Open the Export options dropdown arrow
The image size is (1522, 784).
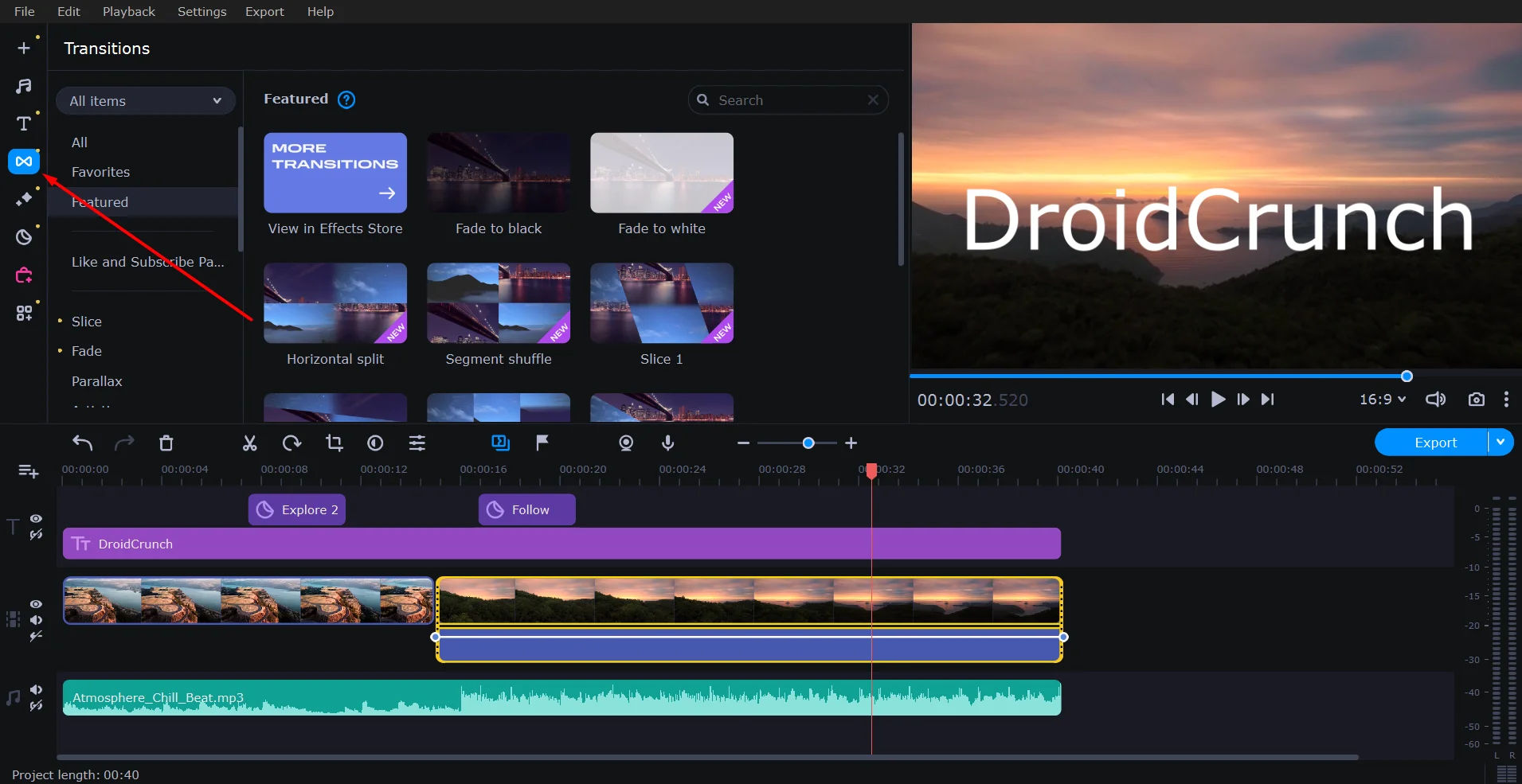[1500, 442]
